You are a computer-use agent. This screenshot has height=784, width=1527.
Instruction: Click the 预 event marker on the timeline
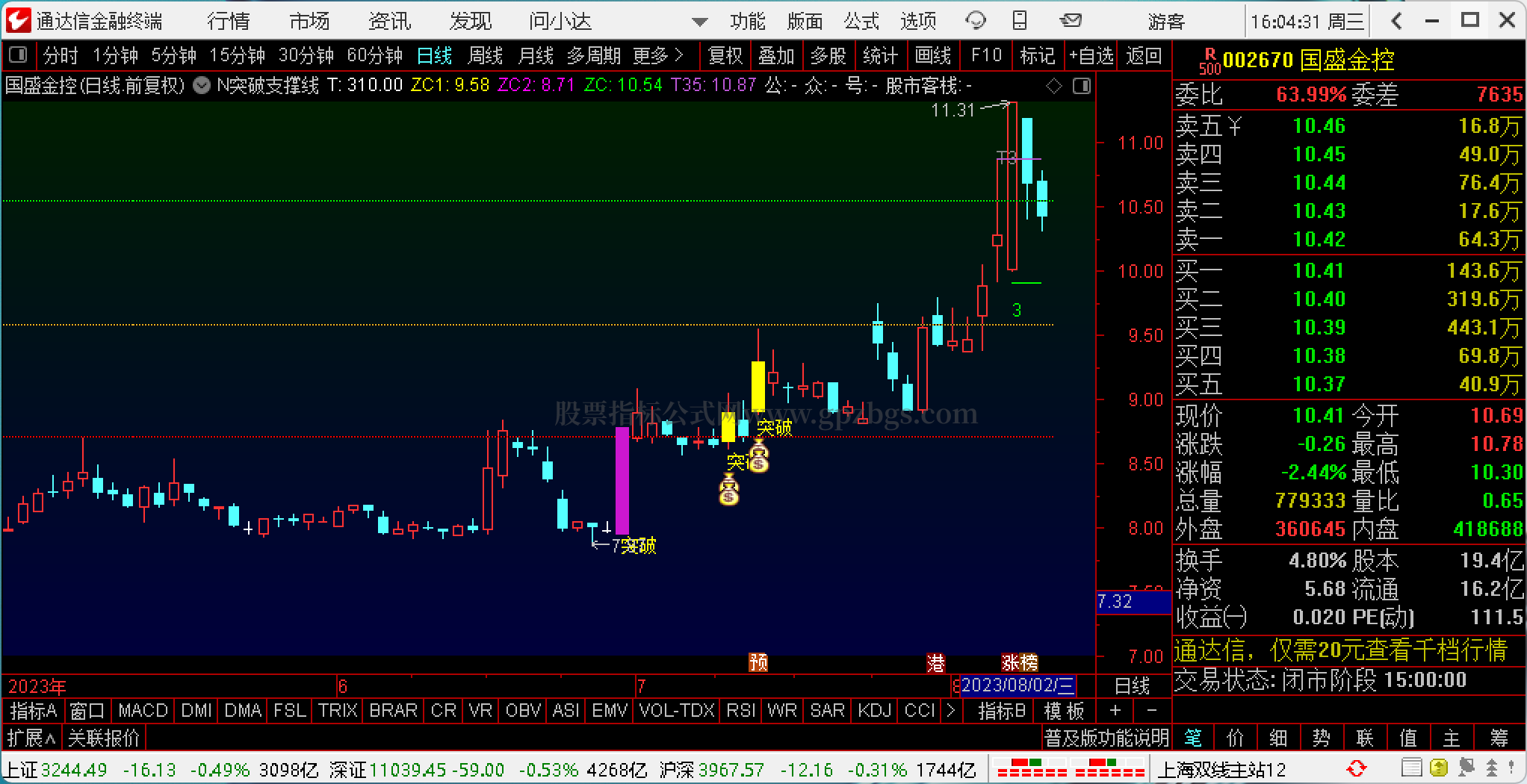coord(758,662)
